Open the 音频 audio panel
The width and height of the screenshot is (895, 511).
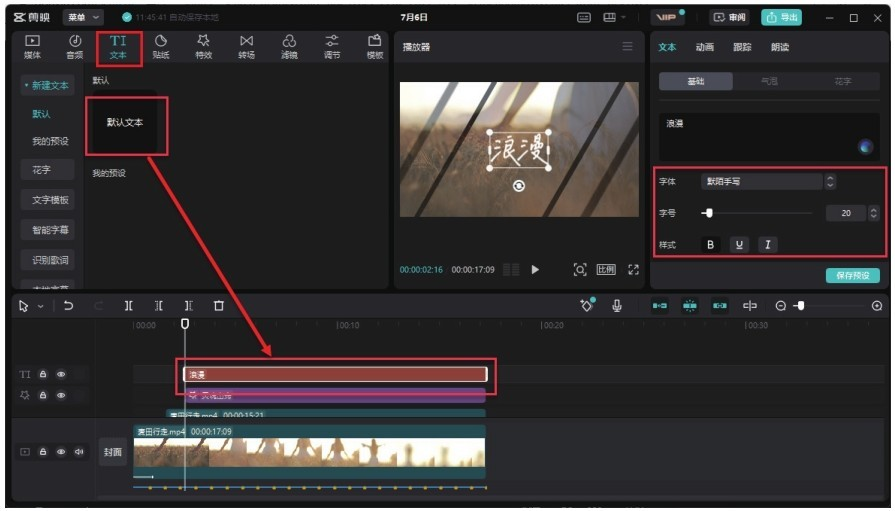click(x=75, y=47)
